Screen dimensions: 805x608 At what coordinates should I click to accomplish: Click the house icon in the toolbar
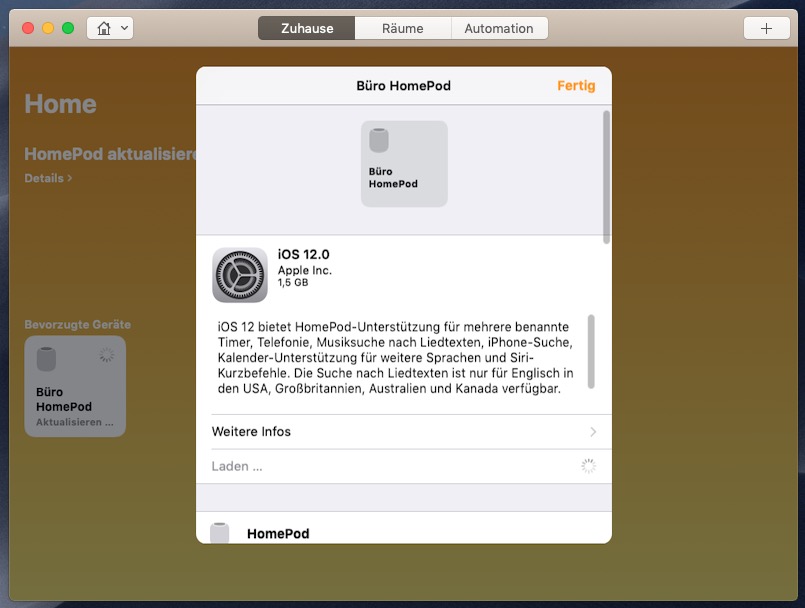point(103,28)
